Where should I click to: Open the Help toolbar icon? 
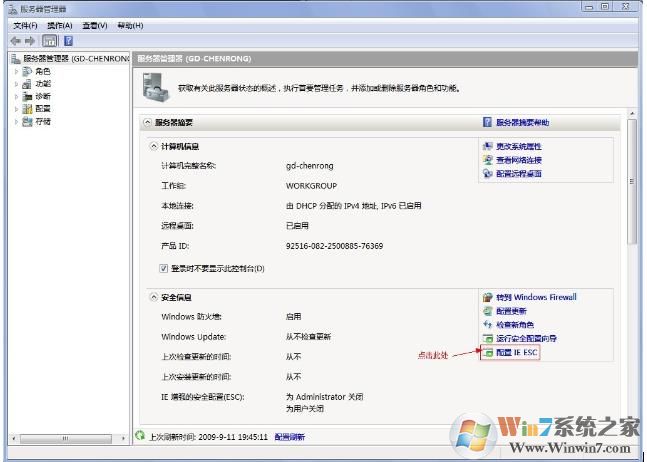(68, 41)
